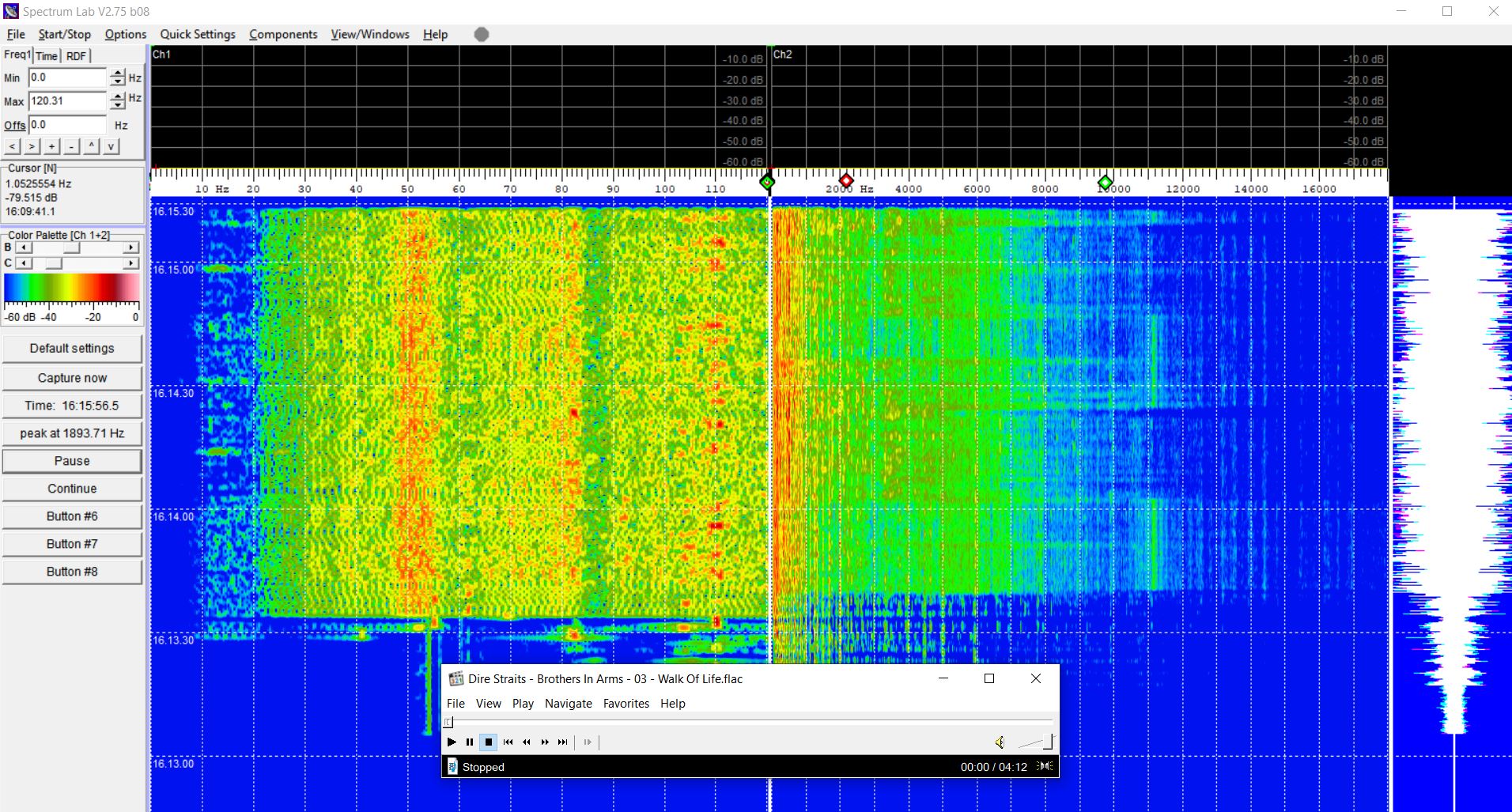Open the Quick Settings menu
This screenshot has width=1512, height=812.
[x=198, y=34]
